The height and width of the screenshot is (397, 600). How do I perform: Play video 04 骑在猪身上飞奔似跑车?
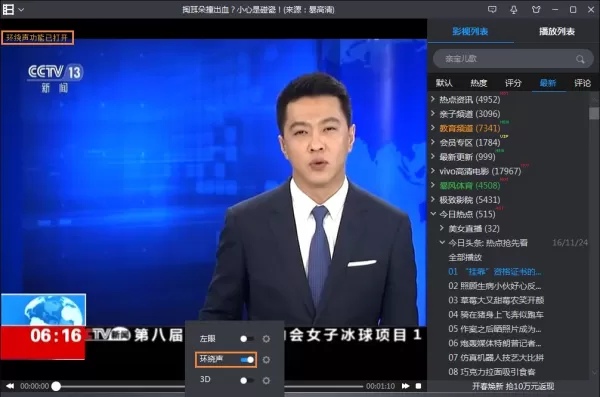point(496,315)
